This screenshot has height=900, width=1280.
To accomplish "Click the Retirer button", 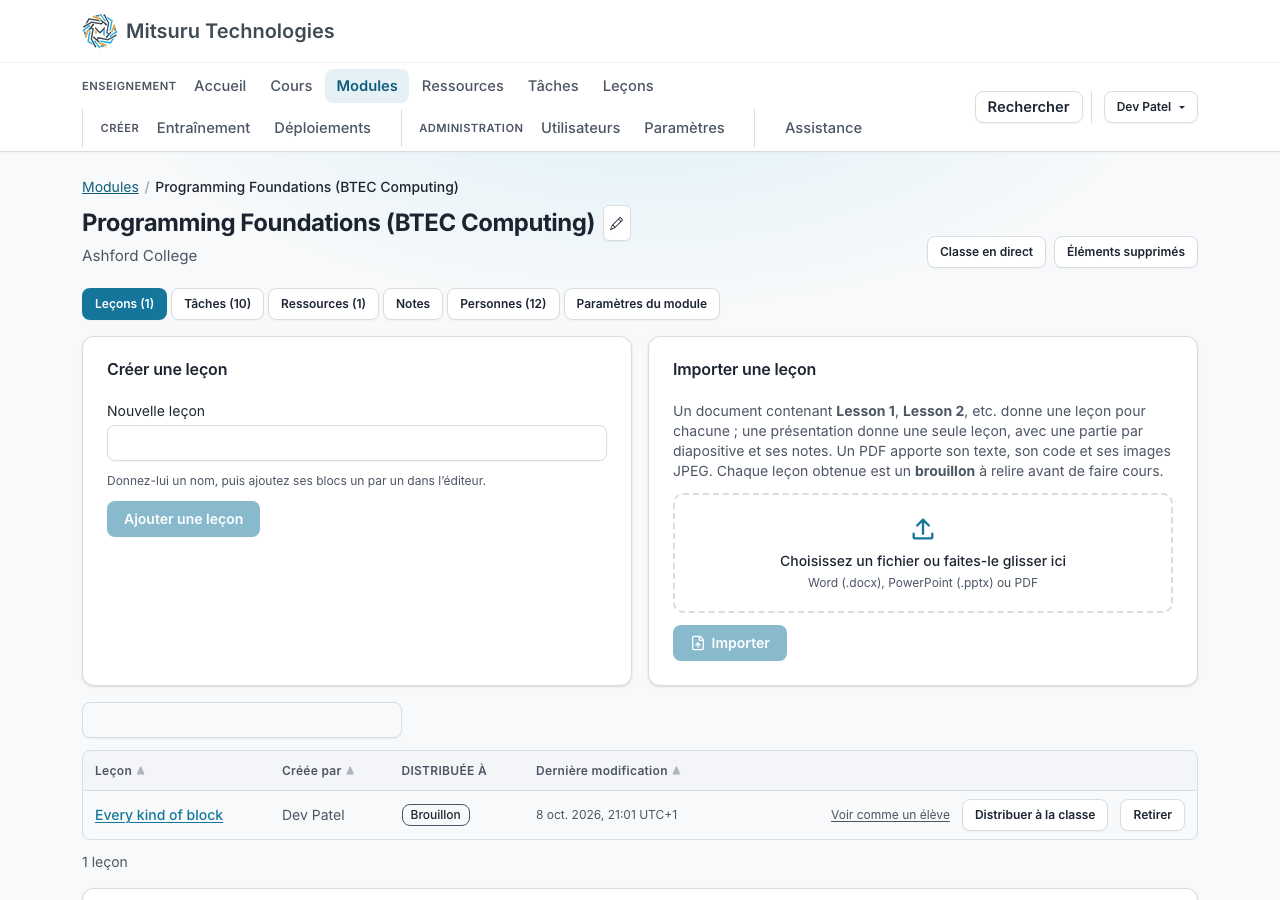I will pyautogui.click(x=1152, y=815).
